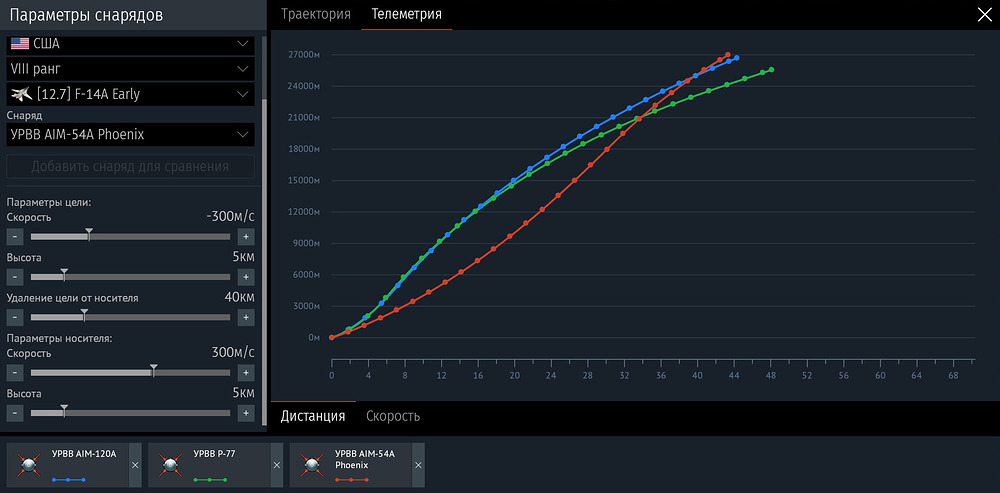Image resolution: width=1000 pixels, height=493 pixels.
Task: Select the Телеметрия tab
Action: click(x=407, y=14)
